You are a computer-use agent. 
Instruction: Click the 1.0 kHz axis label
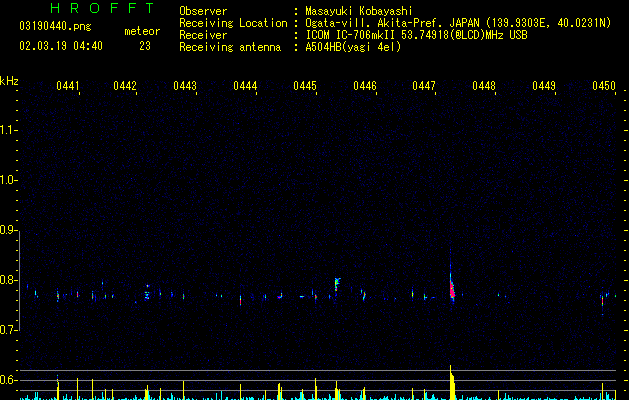(x=8, y=180)
